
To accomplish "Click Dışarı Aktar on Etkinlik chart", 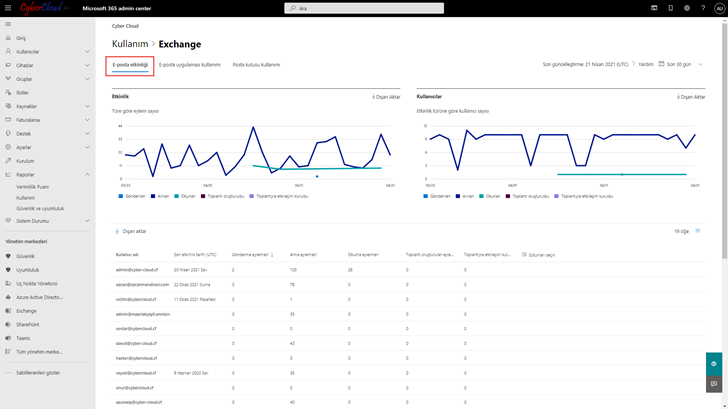I will pos(386,97).
